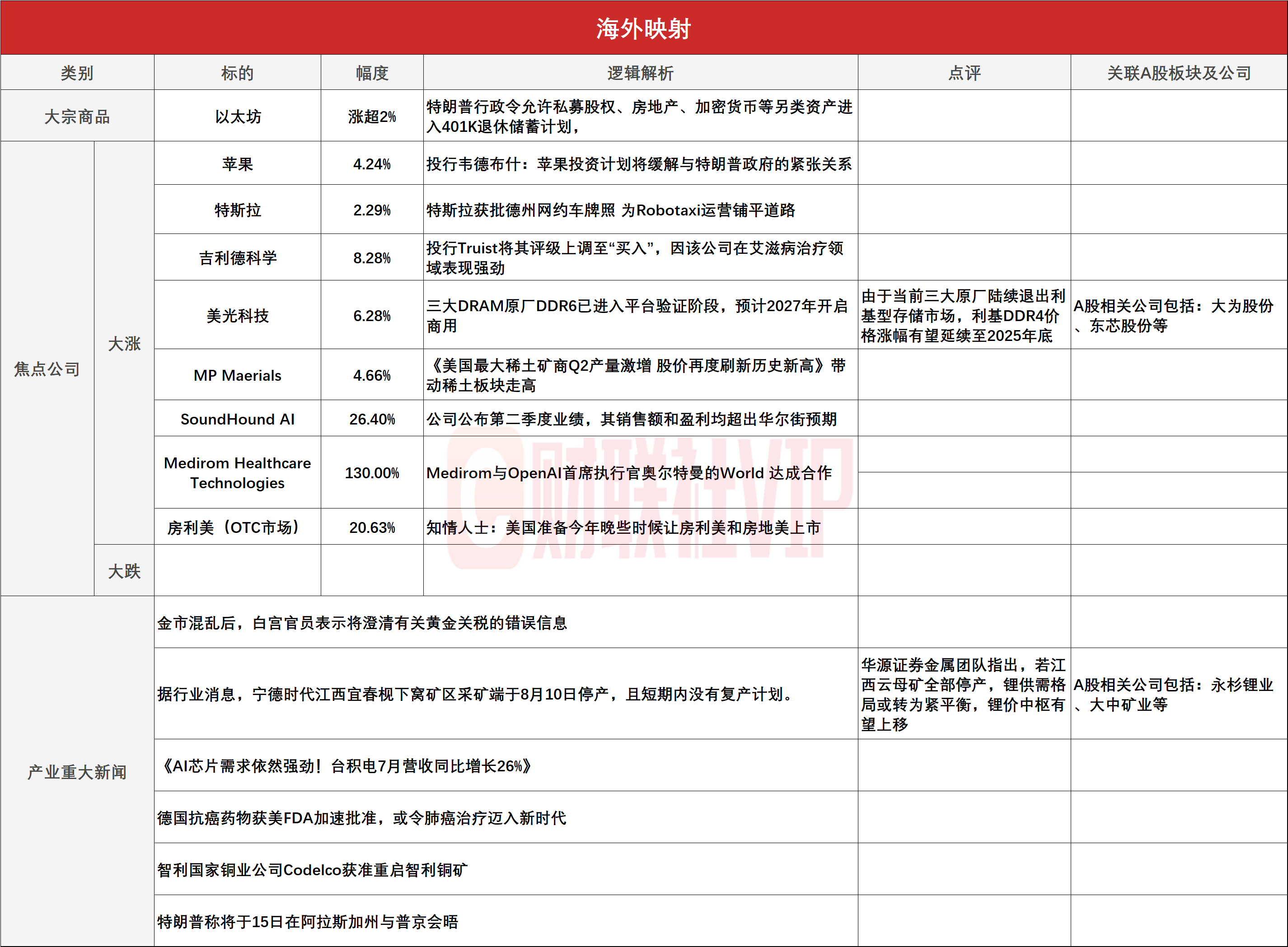Image resolution: width=1288 pixels, height=947 pixels.
Task: Select the 三大DRAM原厂DDR6 logic text
Action: click(x=637, y=315)
